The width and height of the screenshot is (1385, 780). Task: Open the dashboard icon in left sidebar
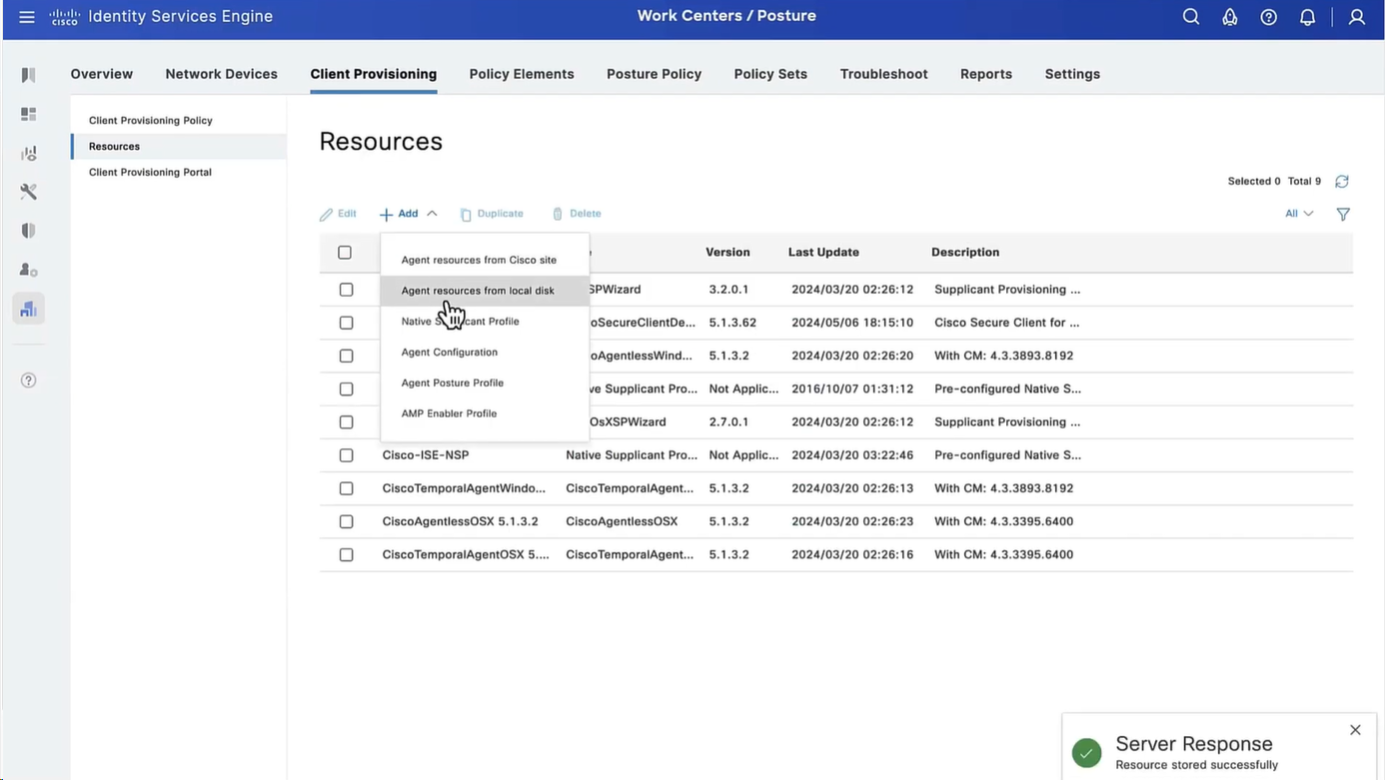click(x=28, y=114)
